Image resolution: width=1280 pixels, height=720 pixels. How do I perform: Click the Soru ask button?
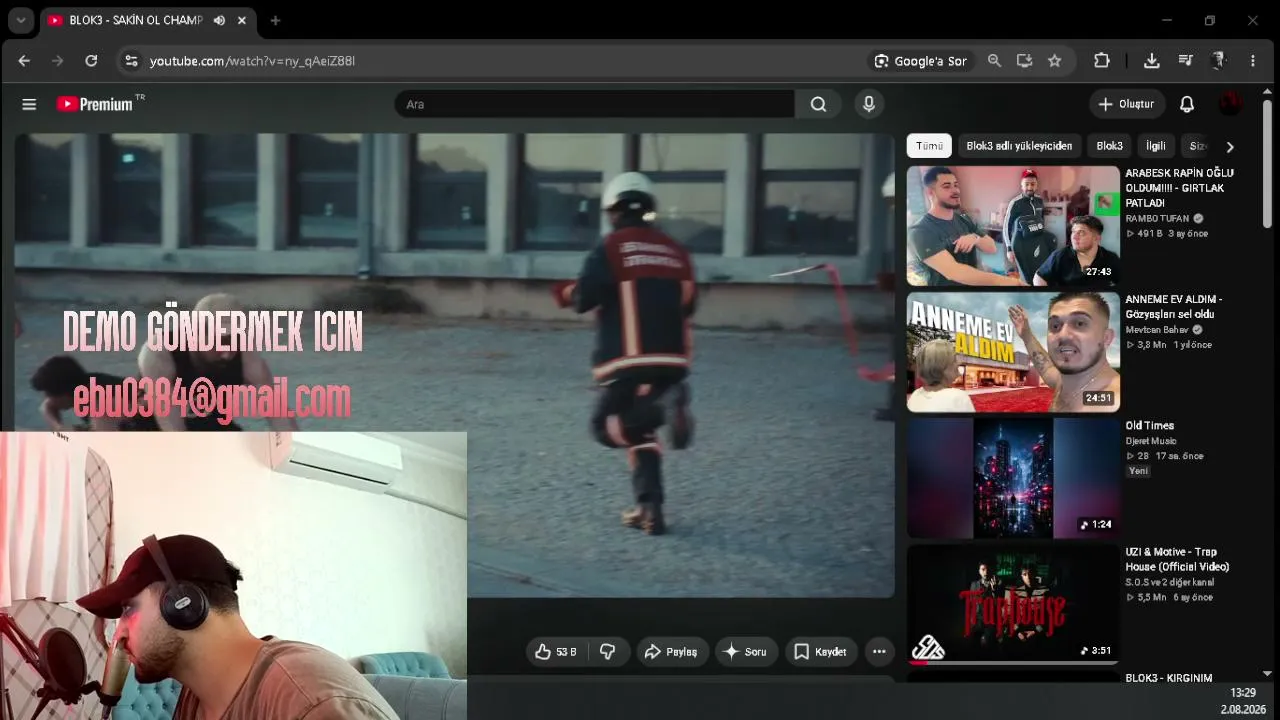(745, 652)
